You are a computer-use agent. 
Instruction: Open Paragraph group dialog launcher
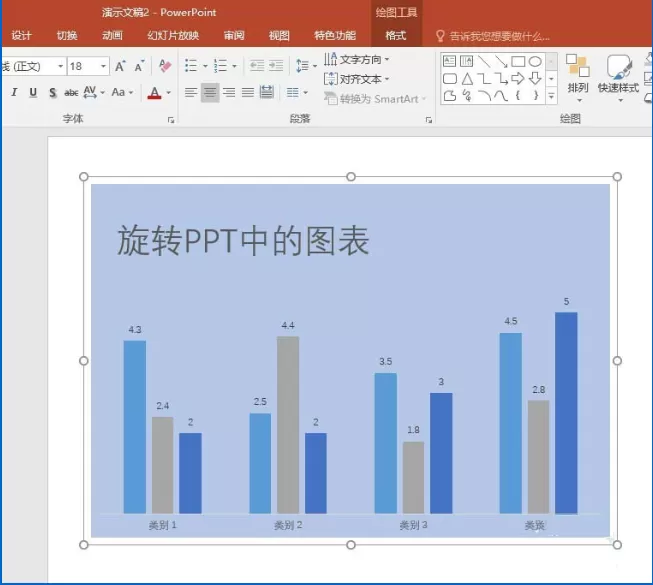click(429, 120)
